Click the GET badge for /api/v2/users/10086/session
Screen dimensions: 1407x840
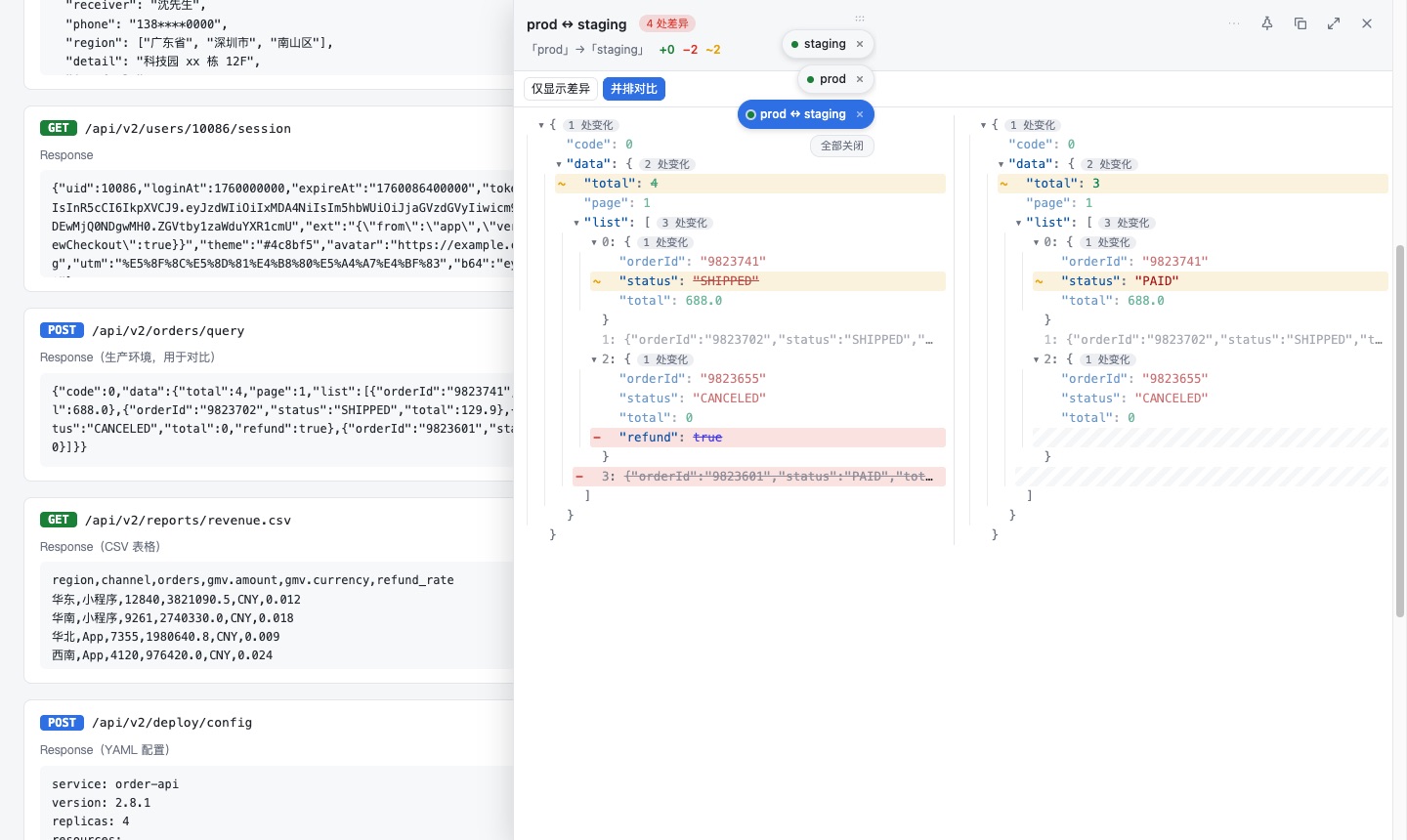click(59, 128)
